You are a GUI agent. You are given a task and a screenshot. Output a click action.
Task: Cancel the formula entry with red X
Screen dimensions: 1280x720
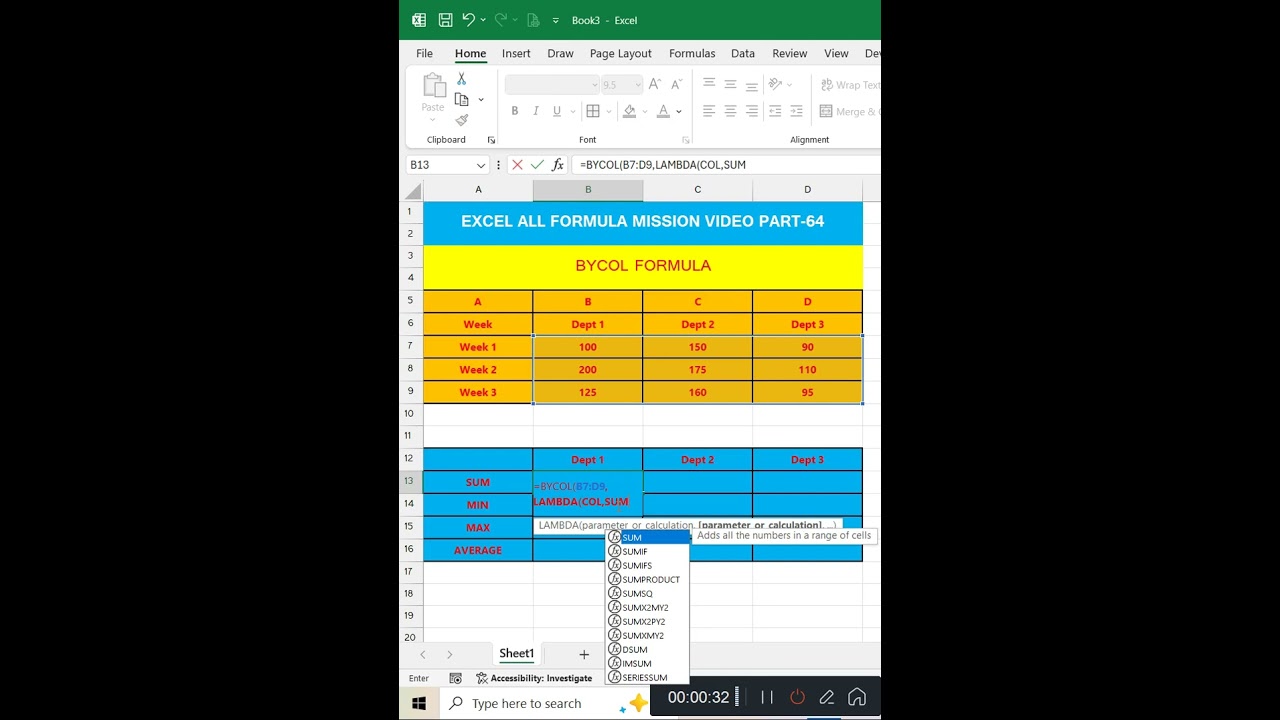click(x=517, y=165)
